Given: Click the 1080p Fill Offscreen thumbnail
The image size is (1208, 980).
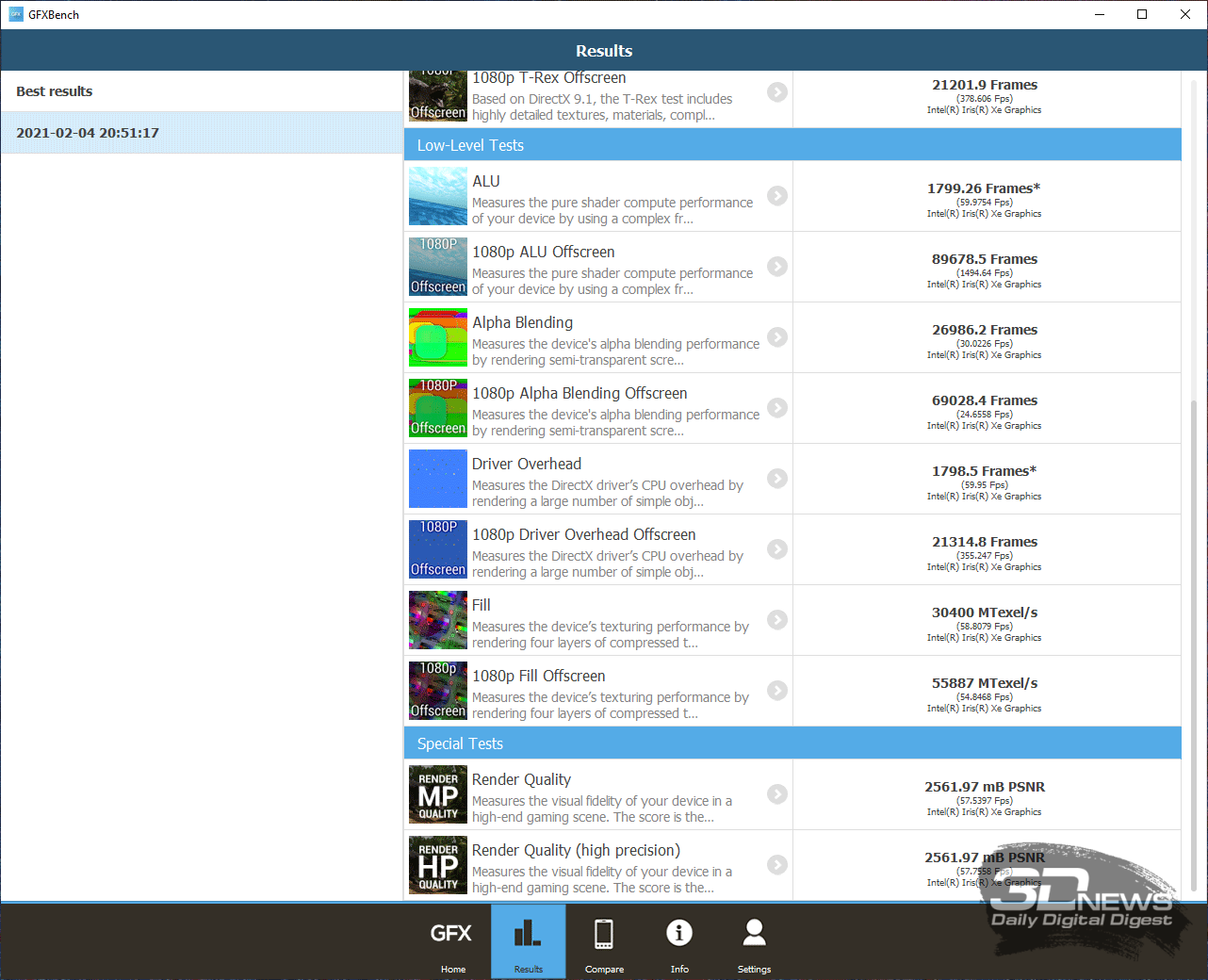Looking at the screenshot, I should pyautogui.click(x=438, y=691).
